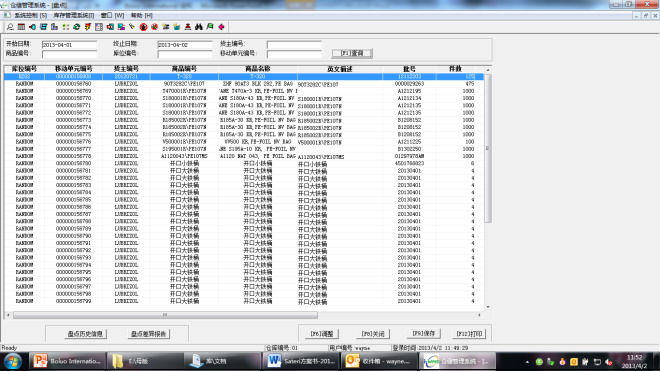Click the 货主编号 input field
The height and width of the screenshot is (371, 660).
294,44
